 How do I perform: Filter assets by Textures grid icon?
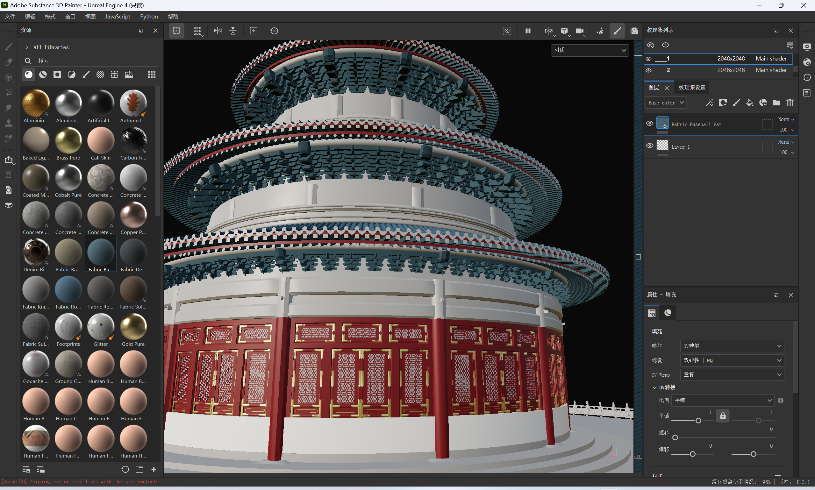tap(114, 74)
